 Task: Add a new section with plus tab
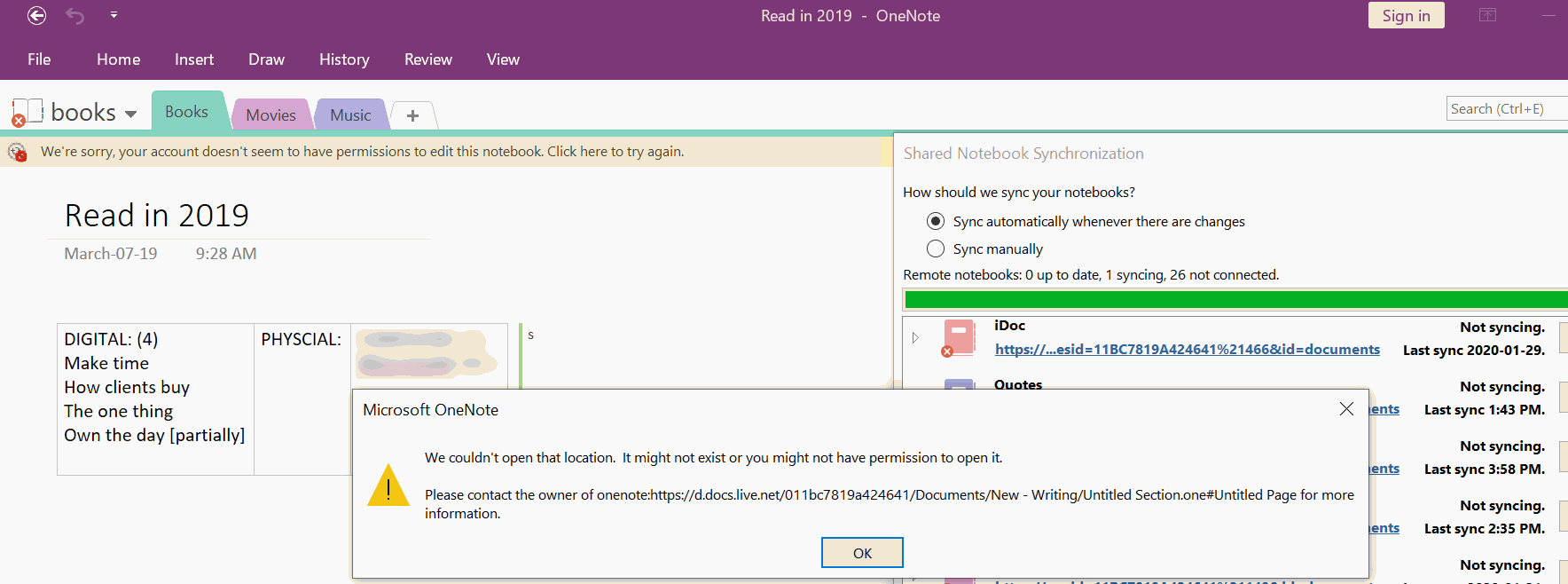(412, 115)
